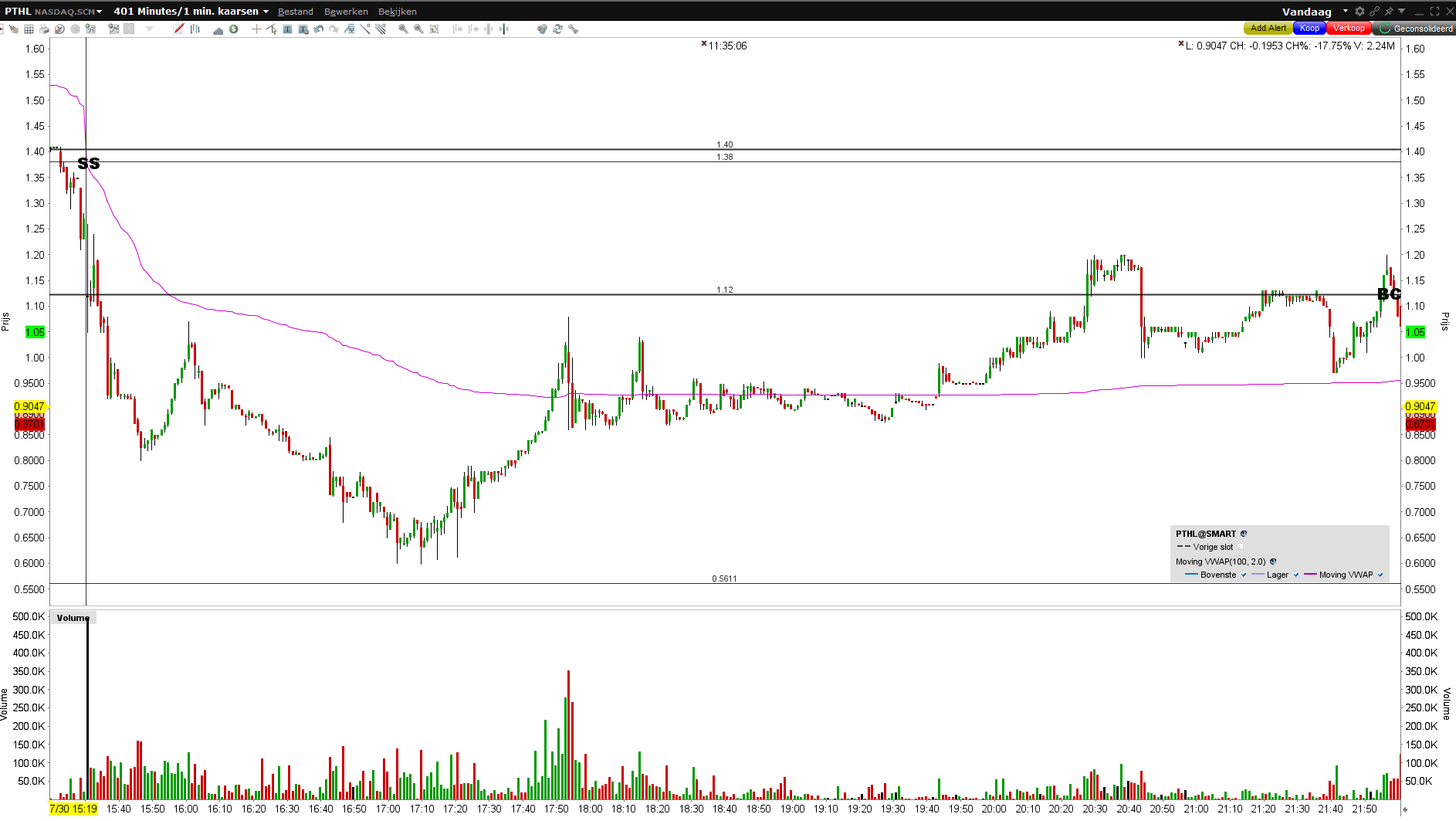Uncheck the Moving VWAP line checkbox
This screenshot has height=821, width=1456.
click(1380, 575)
